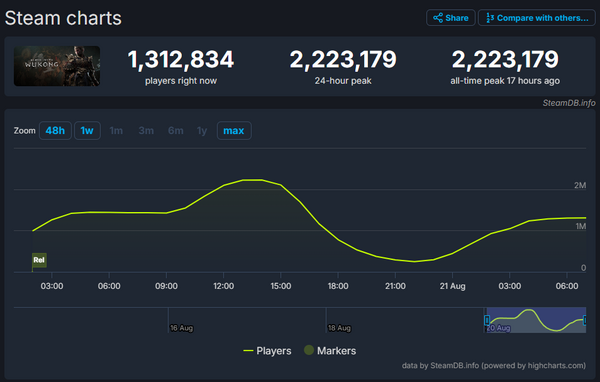
Task: Click the first 06:00 axis label
Action: coord(109,286)
